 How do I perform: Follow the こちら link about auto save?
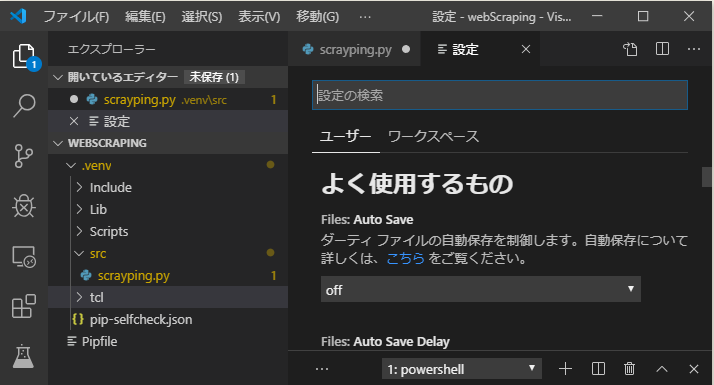(405, 258)
